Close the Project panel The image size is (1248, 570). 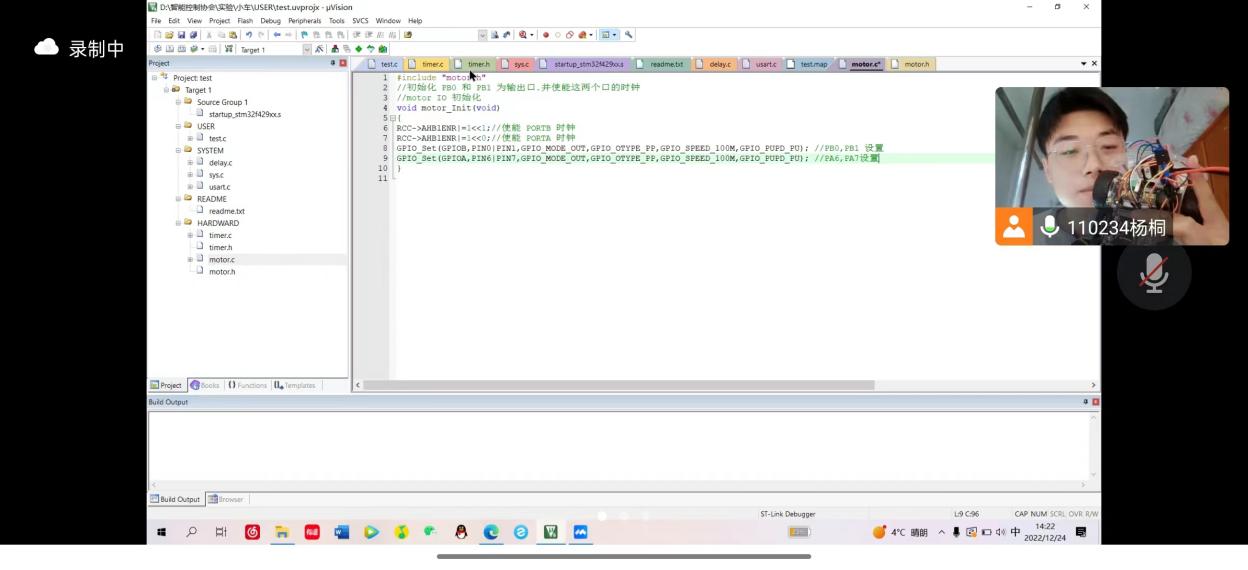click(343, 63)
